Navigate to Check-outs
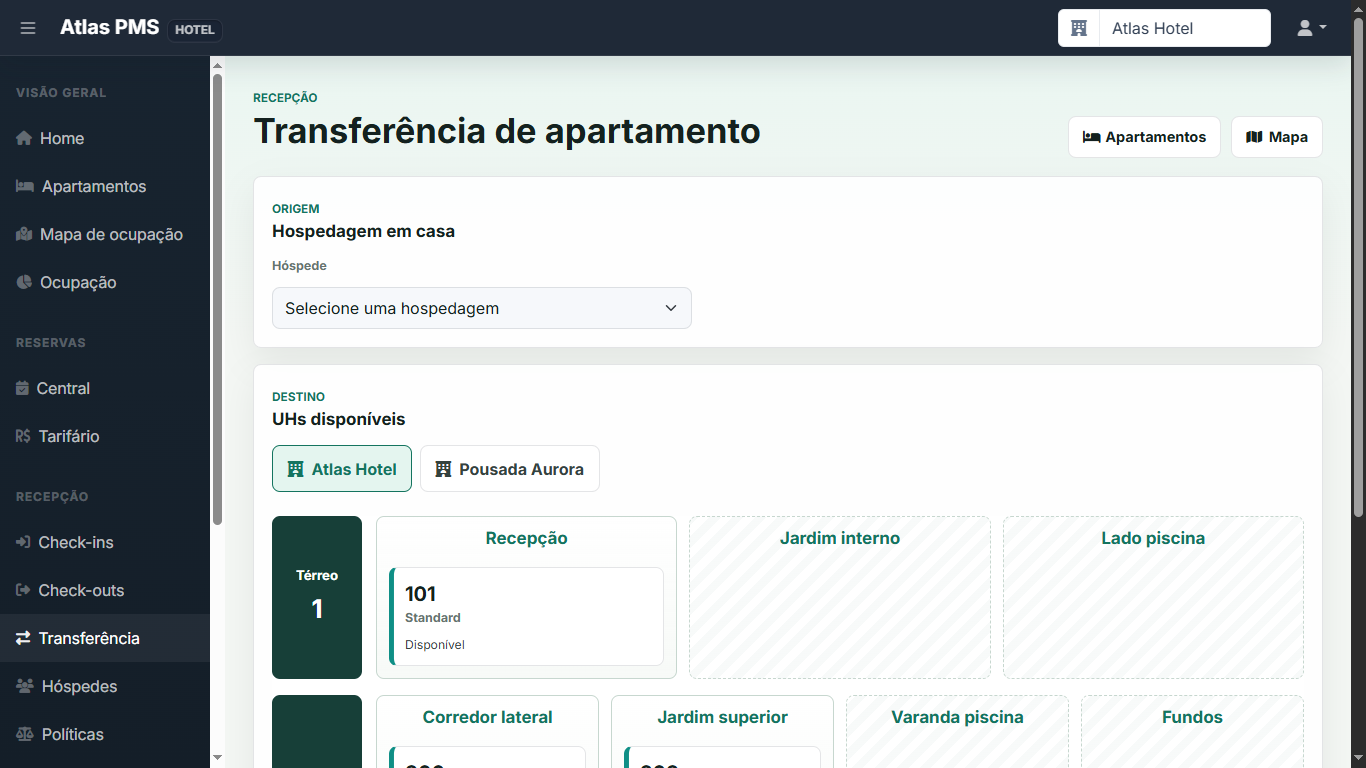 pos(105,590)
